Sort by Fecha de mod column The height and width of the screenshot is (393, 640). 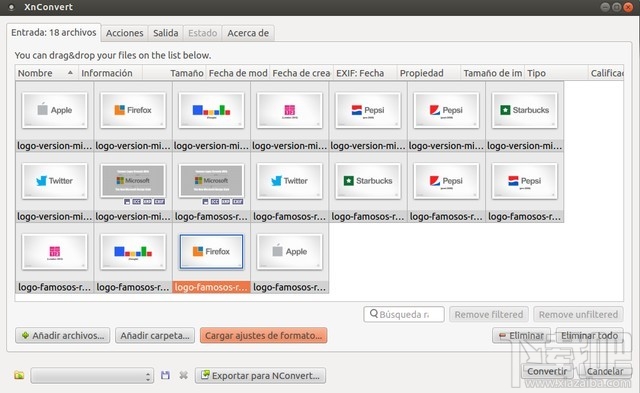click(238, 73)
